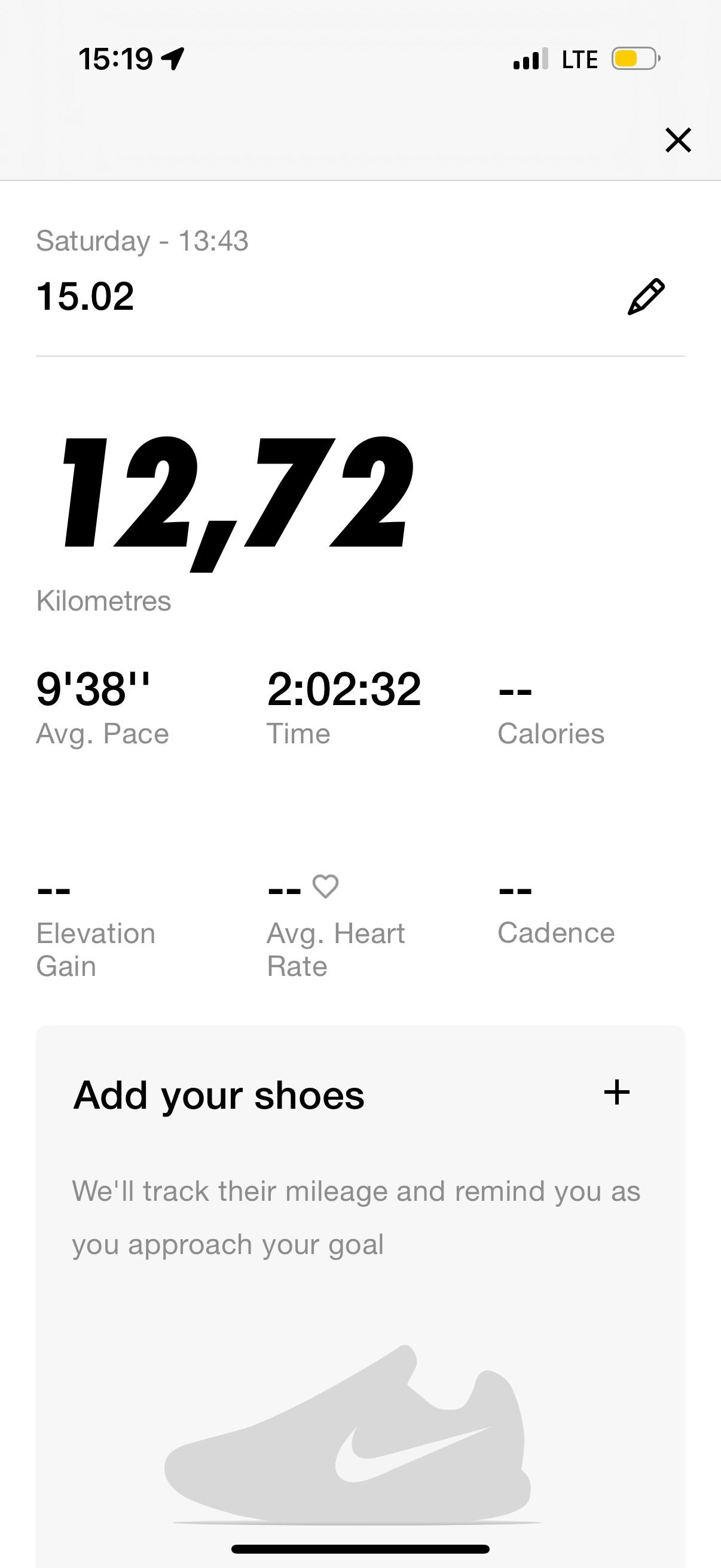
Task: Tap the 15:19 clock in status bar
Action: point(115,59)
